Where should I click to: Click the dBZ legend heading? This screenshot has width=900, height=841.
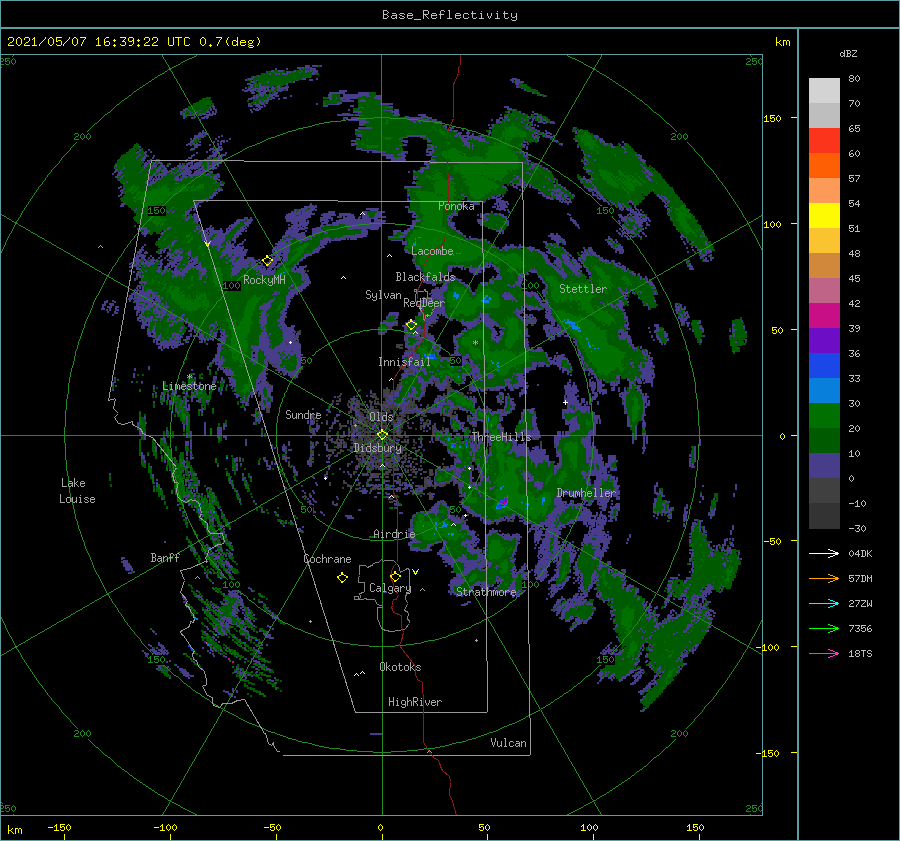tap(848, 53)
